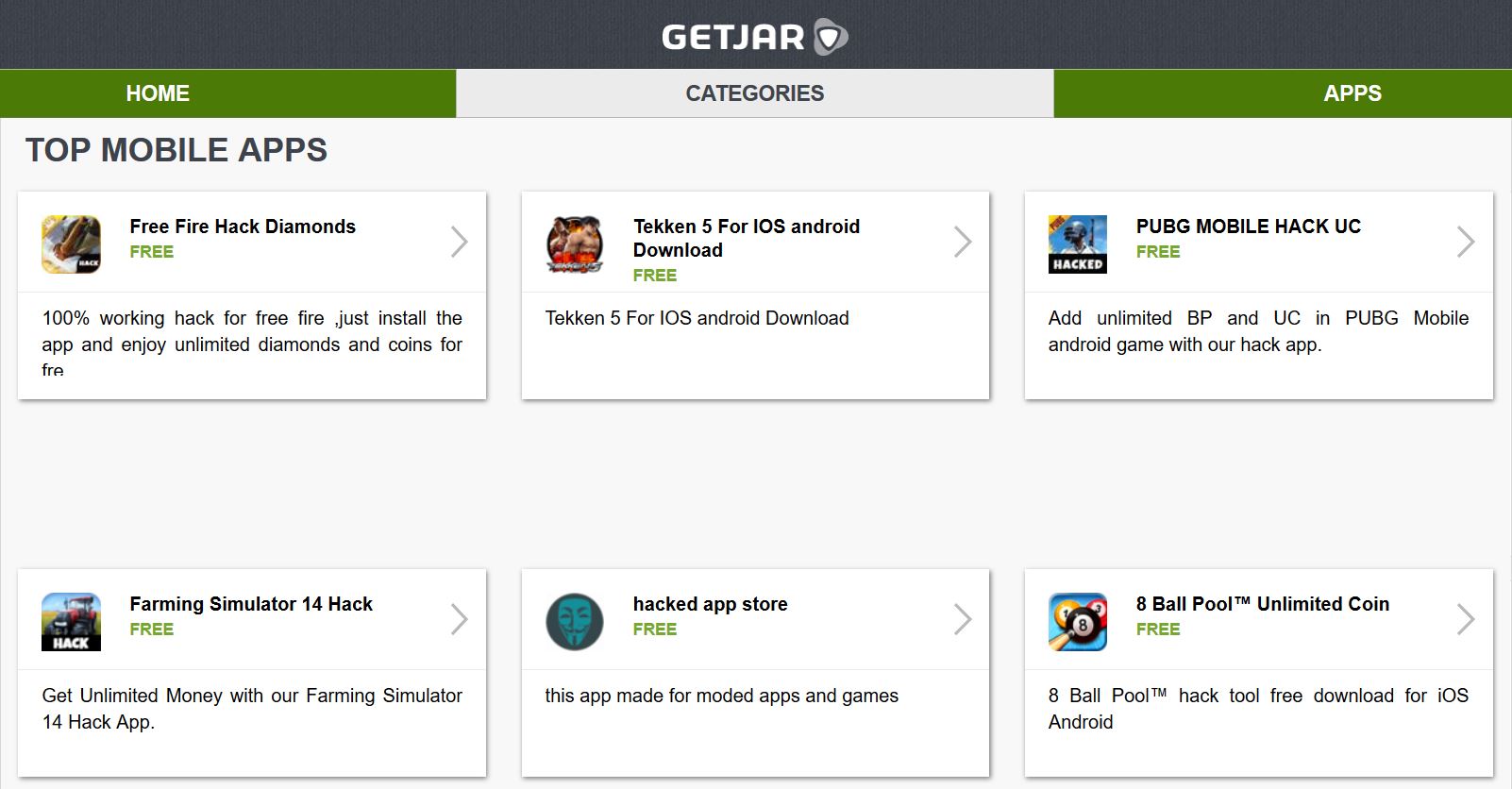The image size is (1512, 789).
Task: Switch to the CATEGORIES tab
Action: [x=754, y=92]
